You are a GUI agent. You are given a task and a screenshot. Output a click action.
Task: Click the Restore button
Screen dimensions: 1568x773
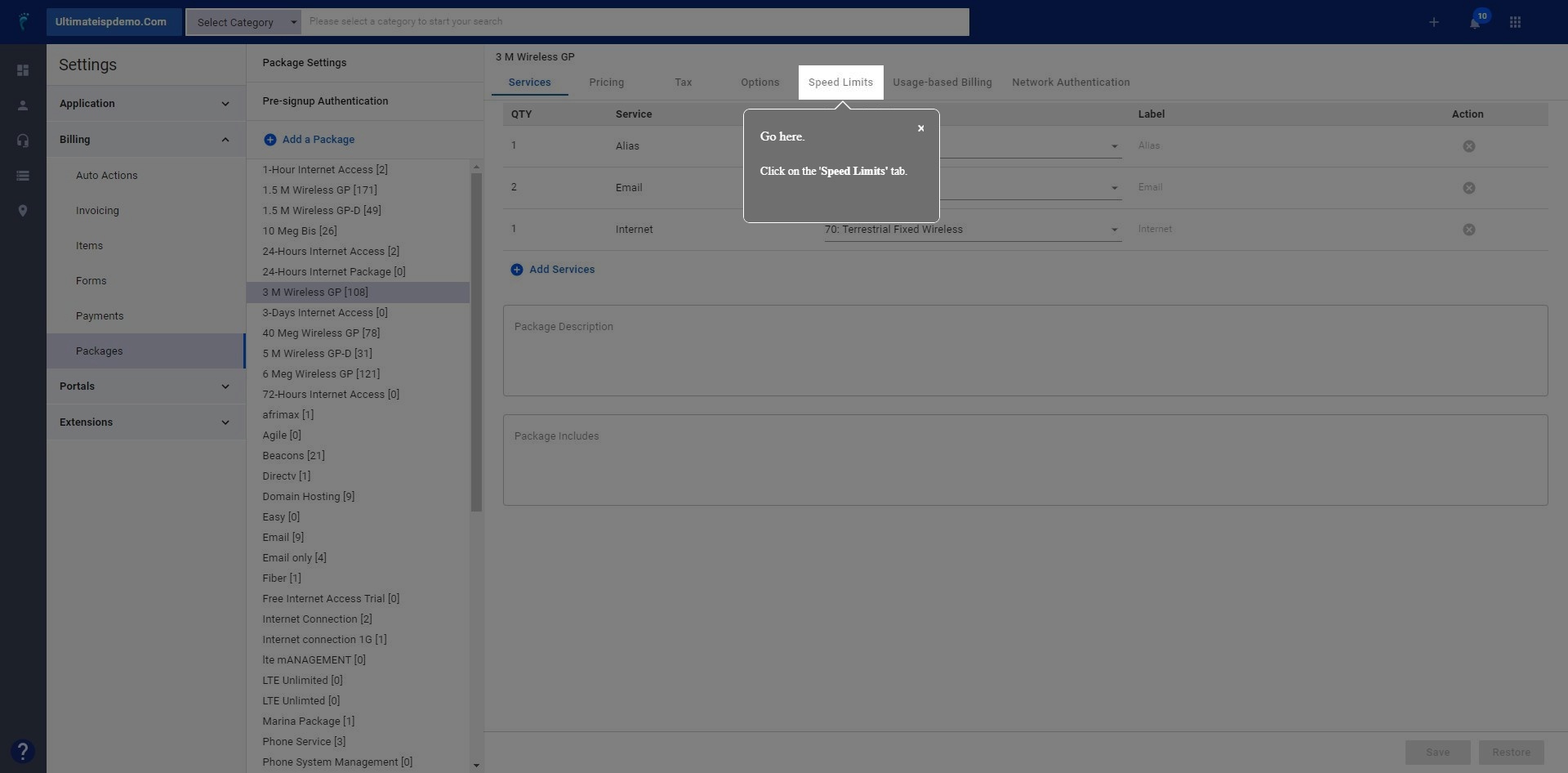click(1511, 753)
